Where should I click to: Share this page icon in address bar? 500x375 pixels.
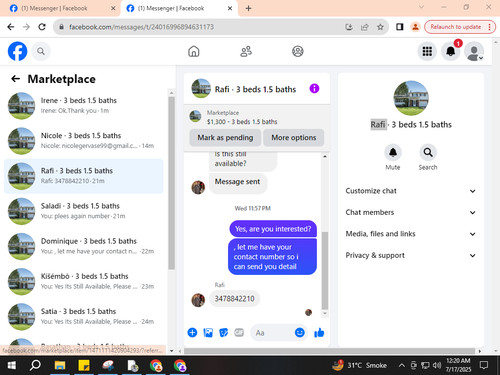point(365,27)
